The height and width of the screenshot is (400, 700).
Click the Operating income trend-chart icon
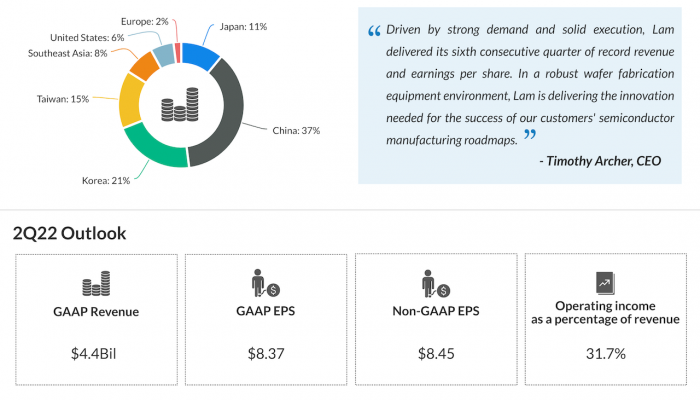(605, 283)
